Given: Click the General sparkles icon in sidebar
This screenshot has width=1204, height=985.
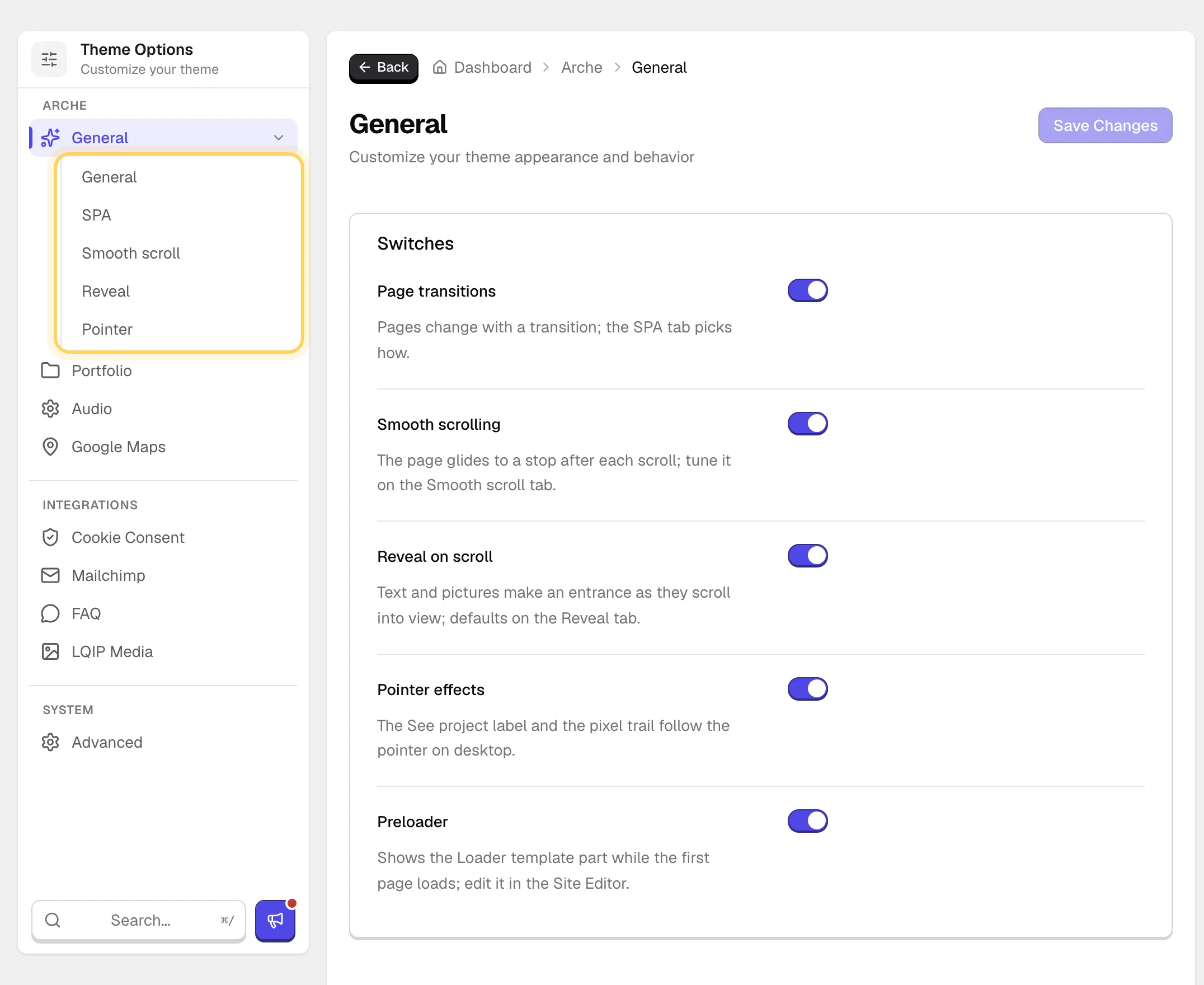Looking at the screenshot, I should click(x=50, y=138).
